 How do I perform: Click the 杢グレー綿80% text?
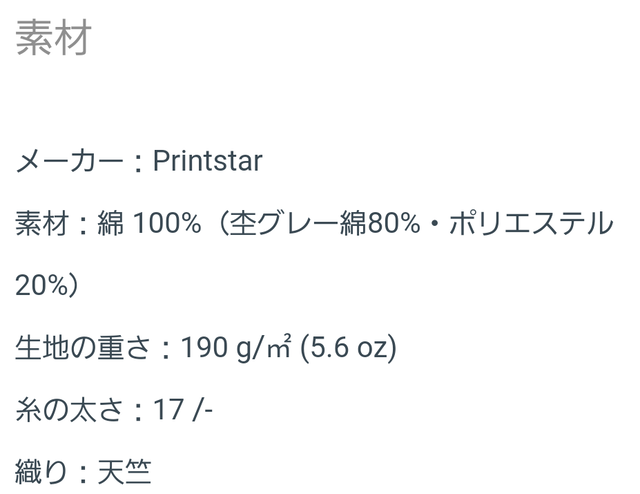tap(325, 223)
